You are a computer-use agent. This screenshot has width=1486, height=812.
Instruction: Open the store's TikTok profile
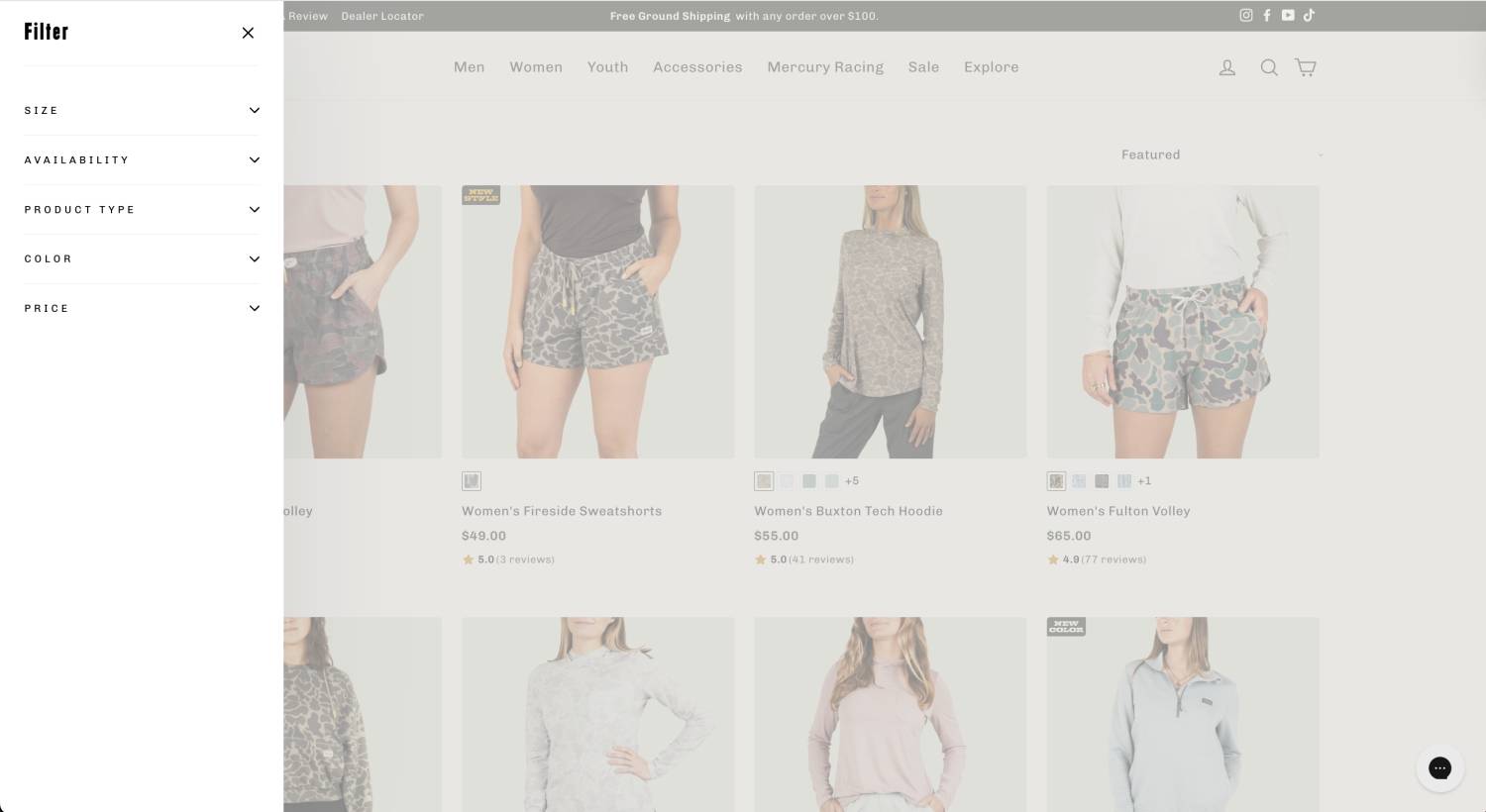(1309, 15)
